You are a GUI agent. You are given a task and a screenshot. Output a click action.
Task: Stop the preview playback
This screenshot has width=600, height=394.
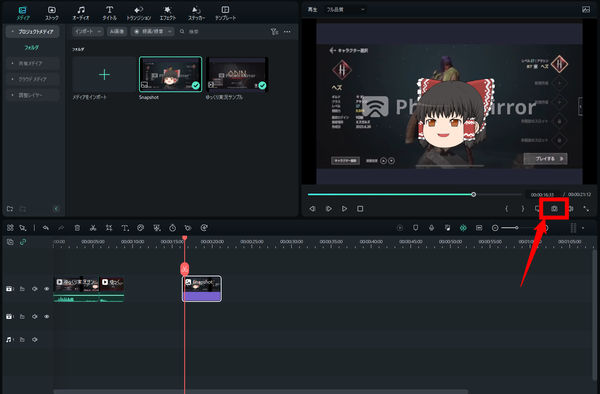click(360, 208)
